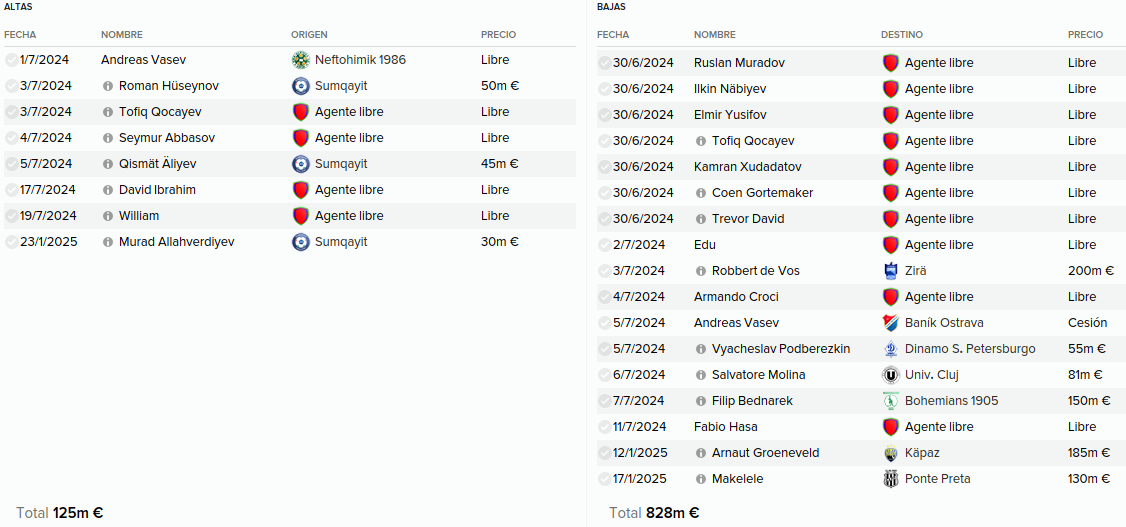Toggle check circle for Ruslan Muradov row
This screenshot has height=527, width=1126.
(605, 63)
